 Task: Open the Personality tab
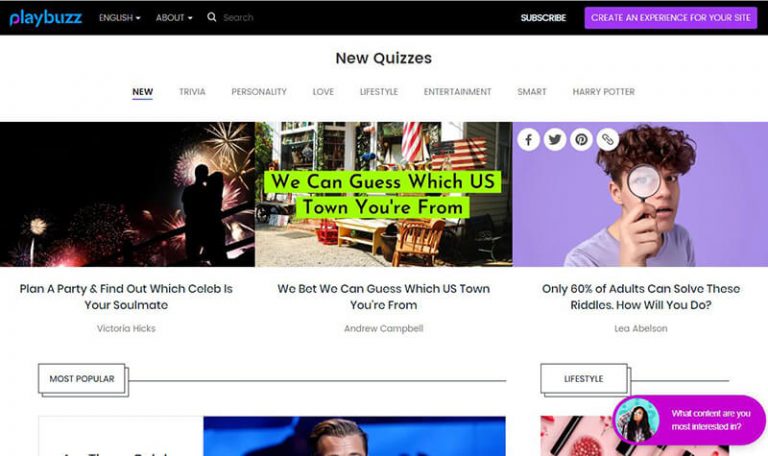coord(259,92)
